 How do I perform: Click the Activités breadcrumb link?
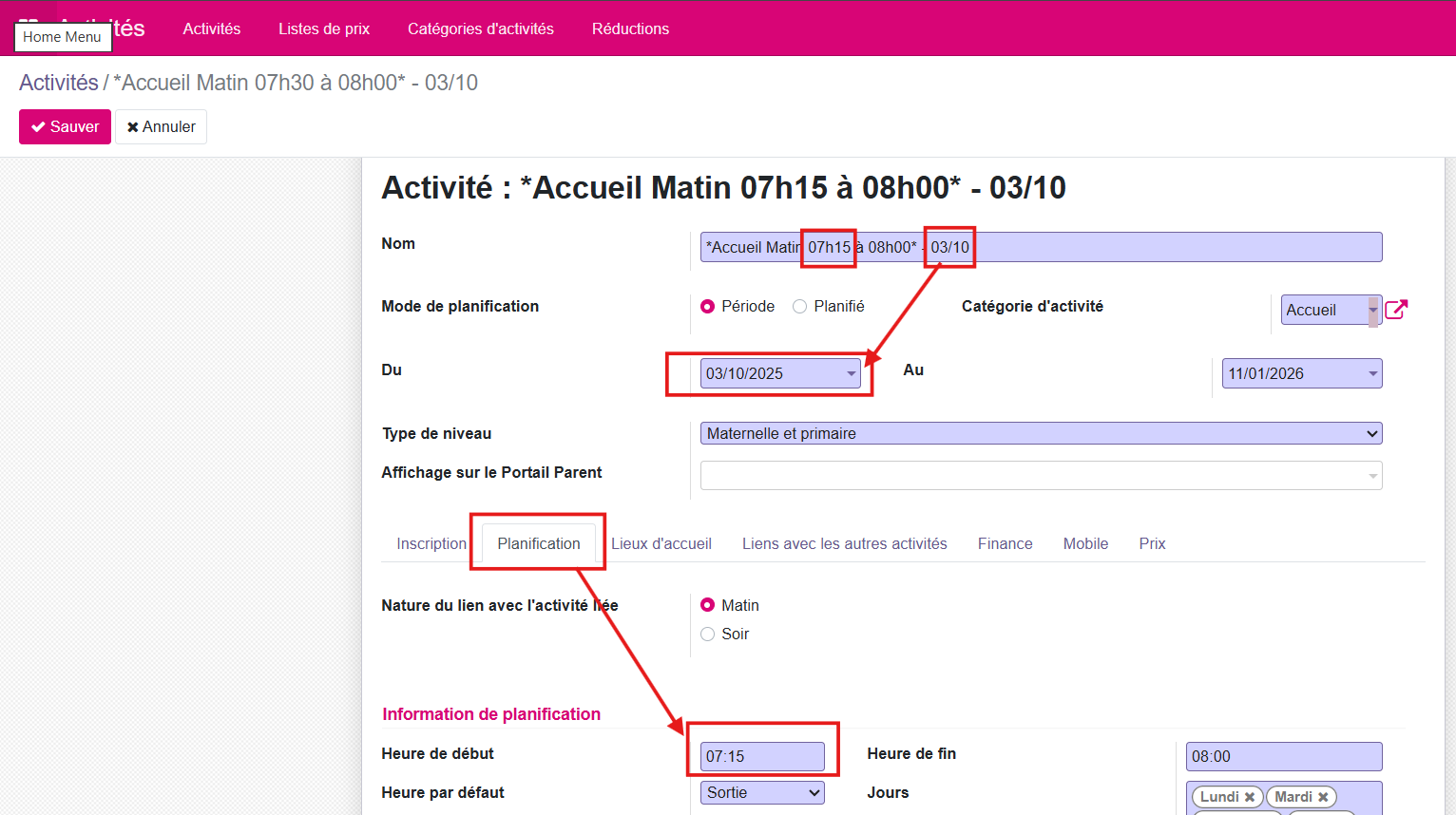click(58, 83)
